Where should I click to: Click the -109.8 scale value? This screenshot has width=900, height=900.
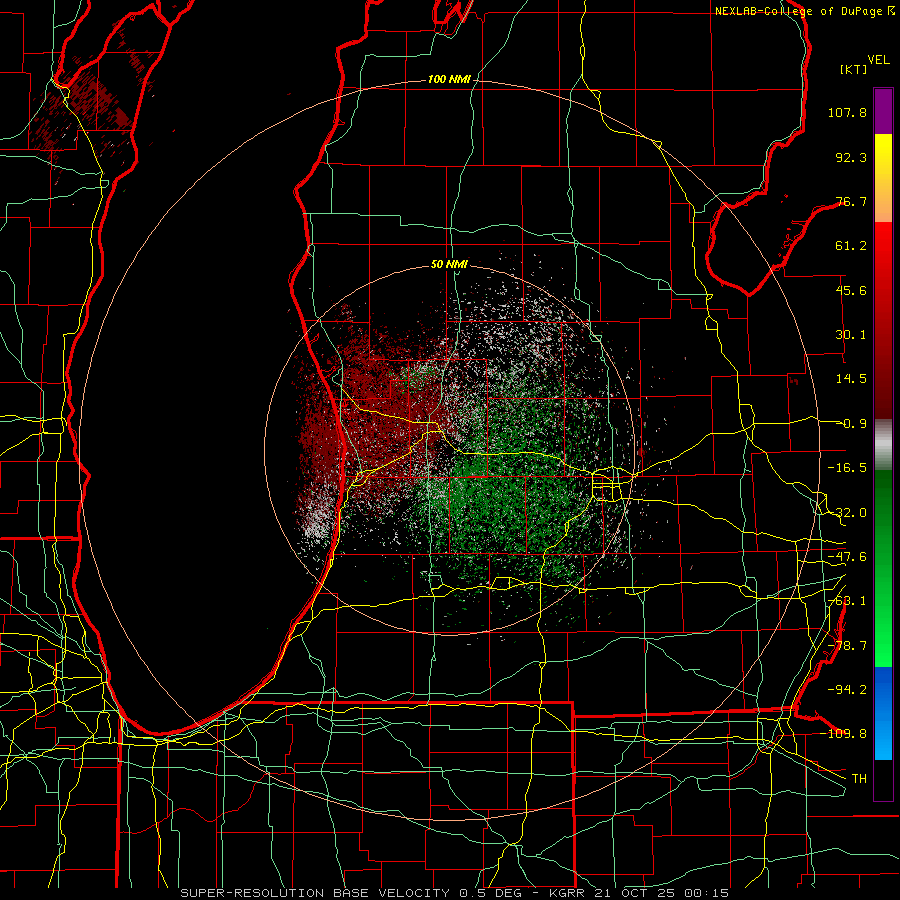coord(844,734)
